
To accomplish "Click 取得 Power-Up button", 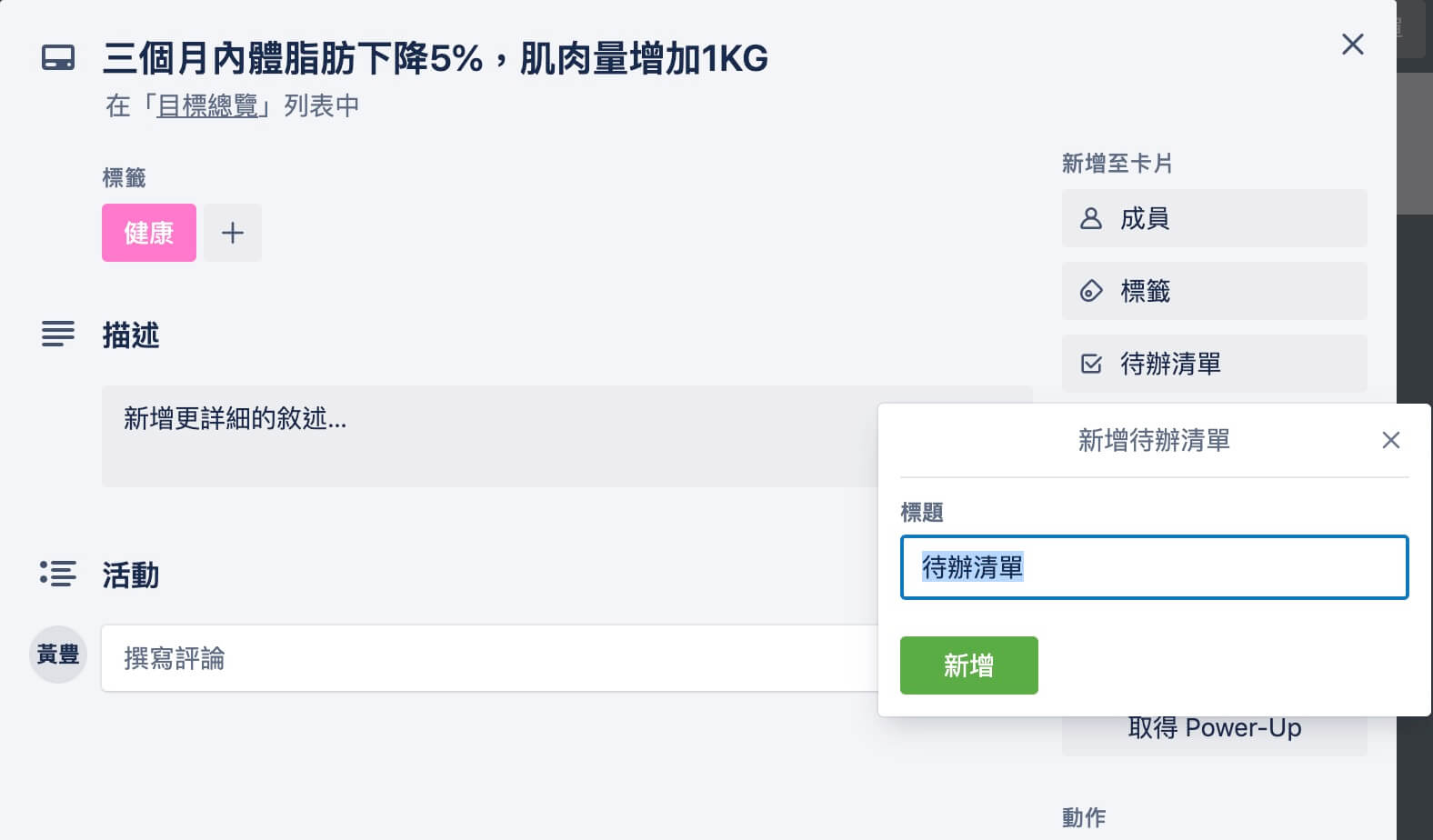I will pos(1215,733).
